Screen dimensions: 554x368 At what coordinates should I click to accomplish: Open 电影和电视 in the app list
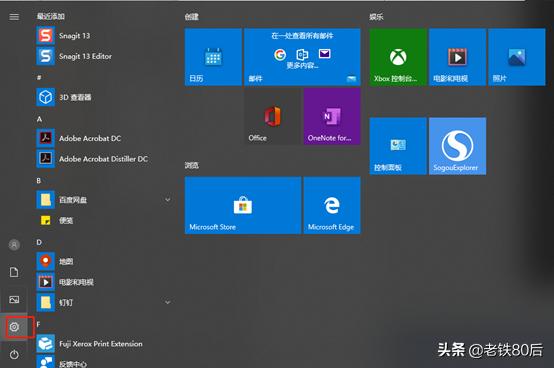(105, 282)
